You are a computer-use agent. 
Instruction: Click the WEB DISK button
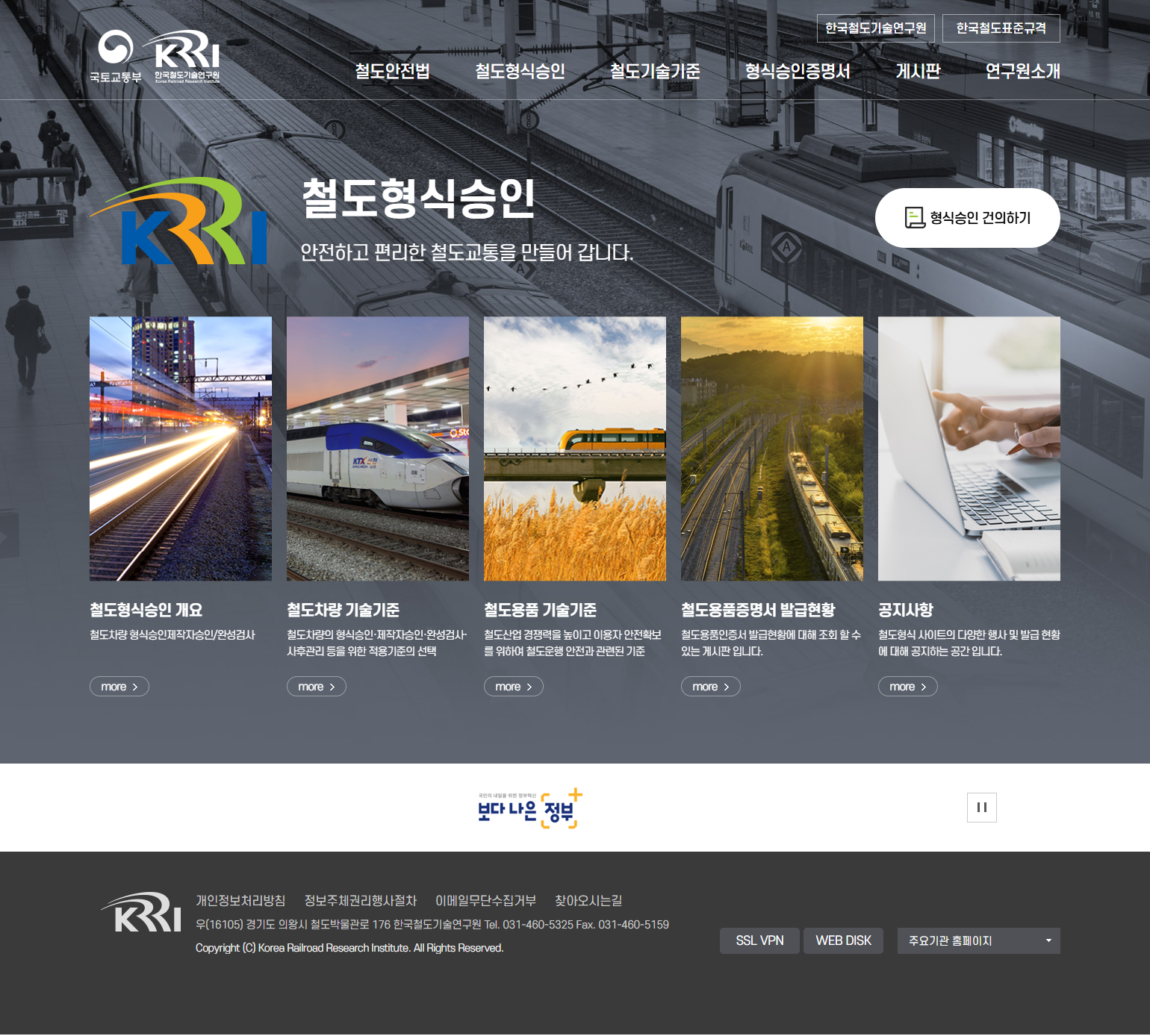[x=843, y=940]
